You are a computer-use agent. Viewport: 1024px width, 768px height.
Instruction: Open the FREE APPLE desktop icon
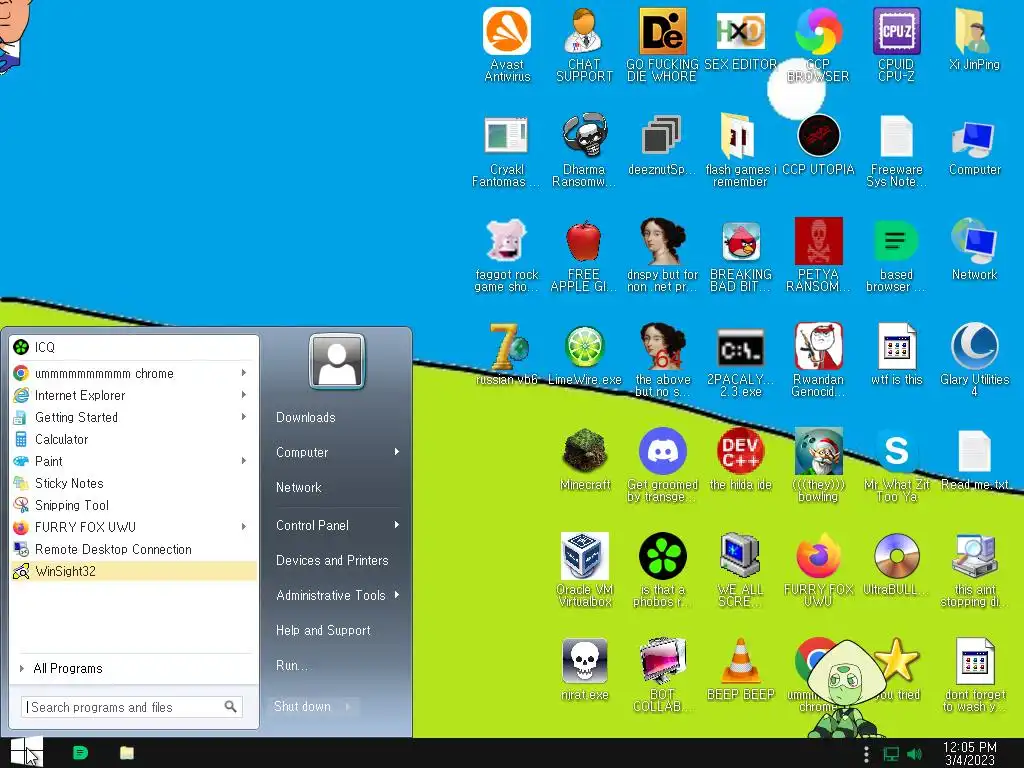click(584, 256)
